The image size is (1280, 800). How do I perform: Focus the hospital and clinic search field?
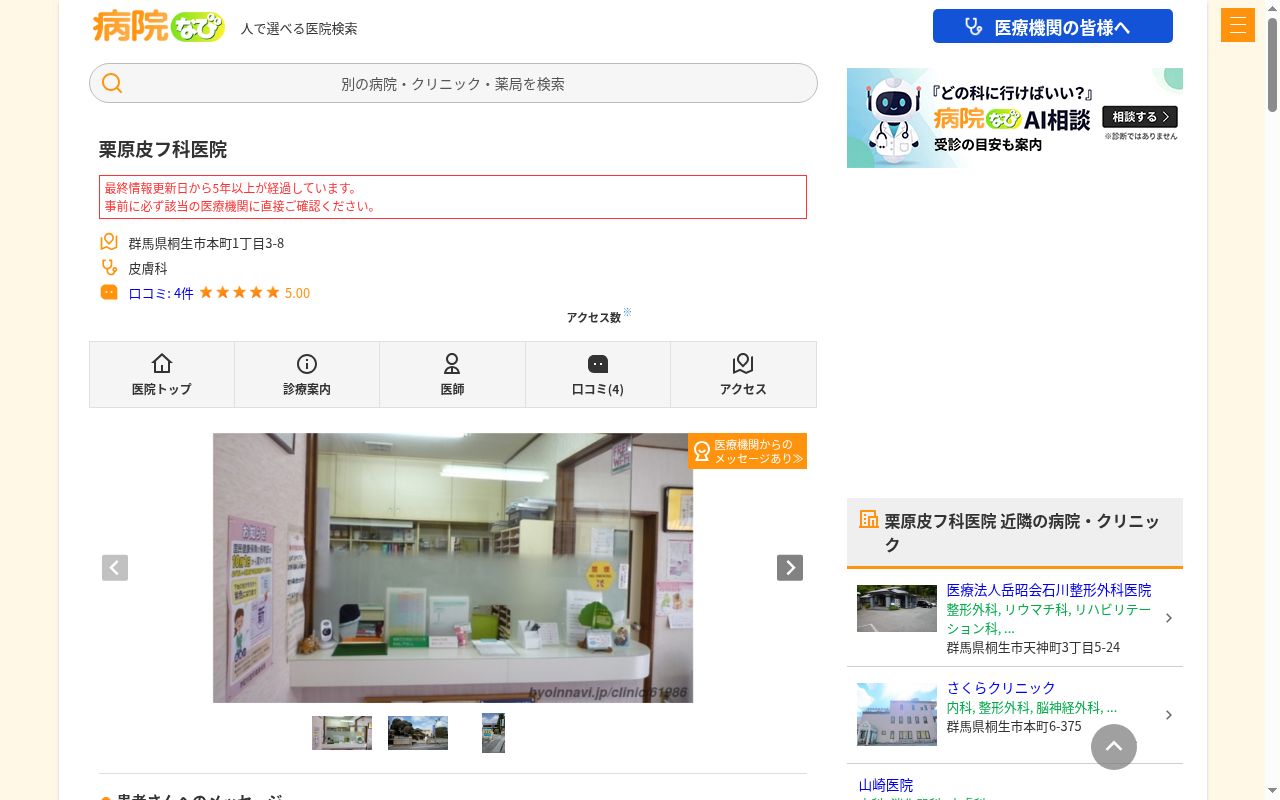coord(453,83)
